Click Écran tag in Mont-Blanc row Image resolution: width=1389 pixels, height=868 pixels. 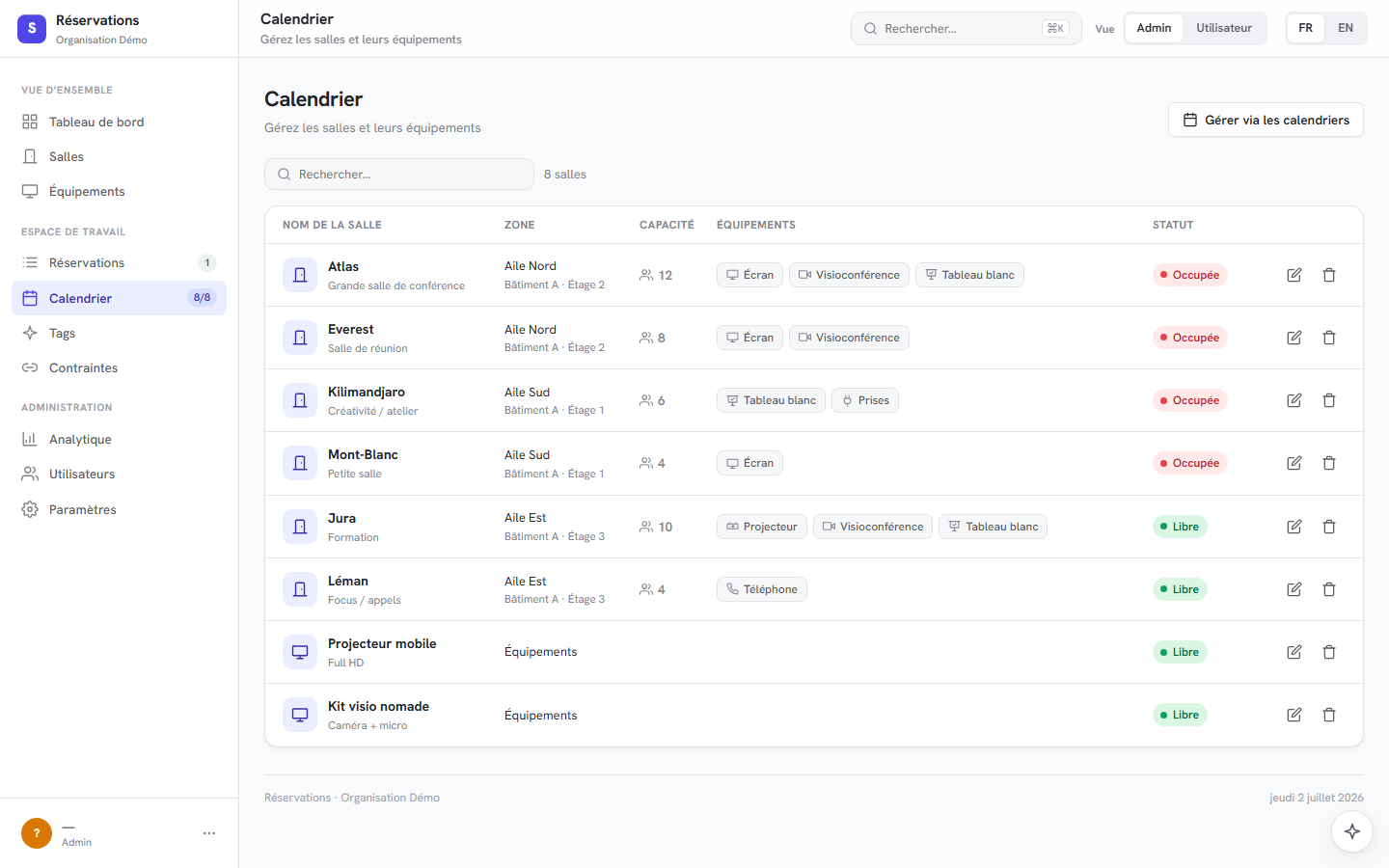coord(749,463)
